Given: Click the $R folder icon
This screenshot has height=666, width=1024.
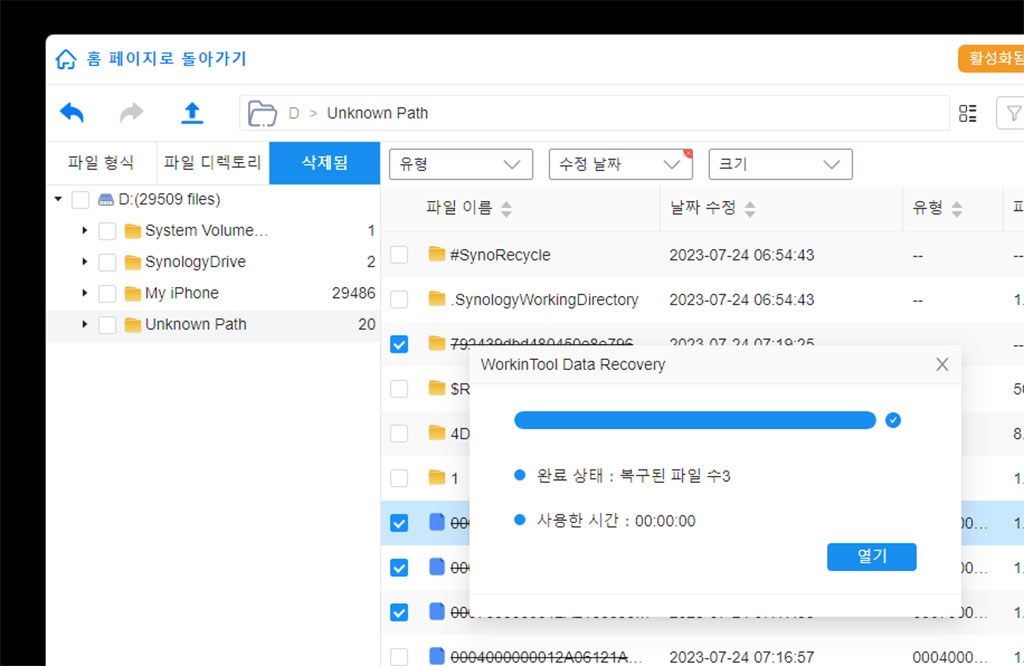Looking at the screenshot, I should tap(437, 388).
